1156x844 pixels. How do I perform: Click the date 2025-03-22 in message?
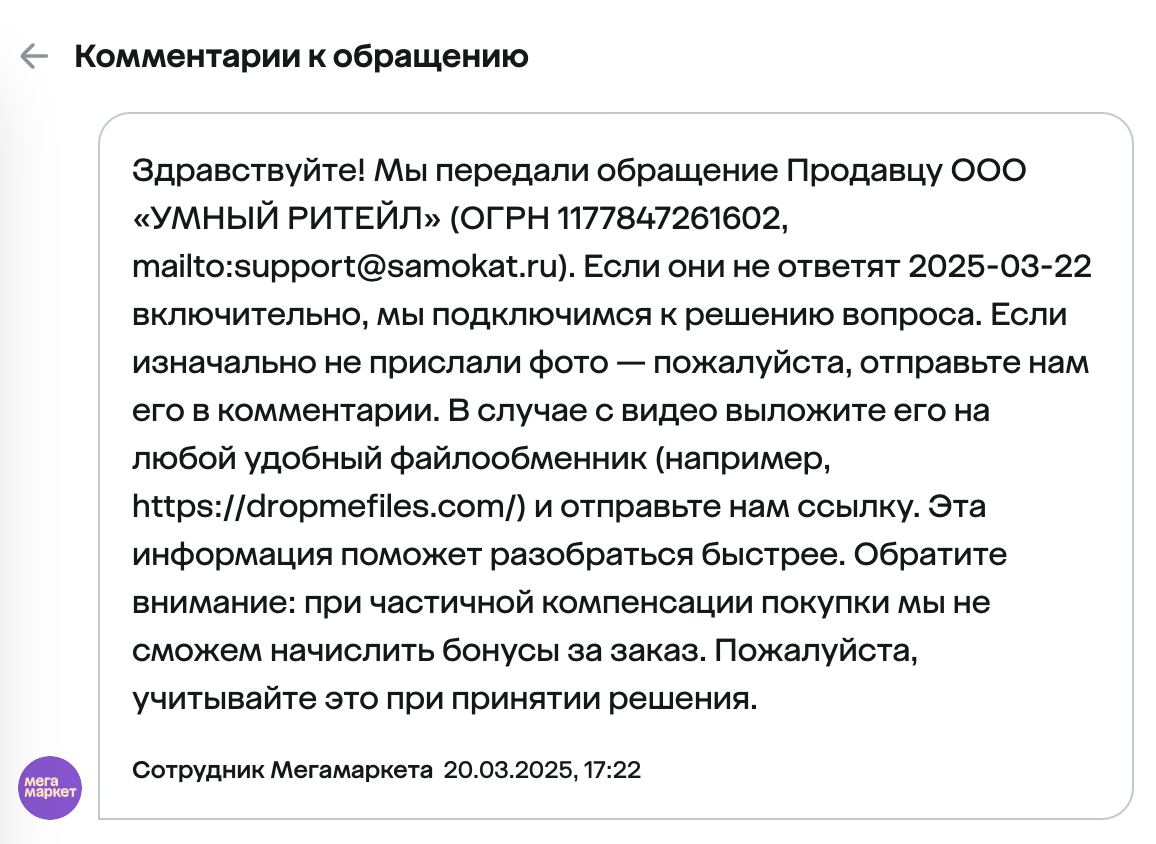tap(999, 268)
